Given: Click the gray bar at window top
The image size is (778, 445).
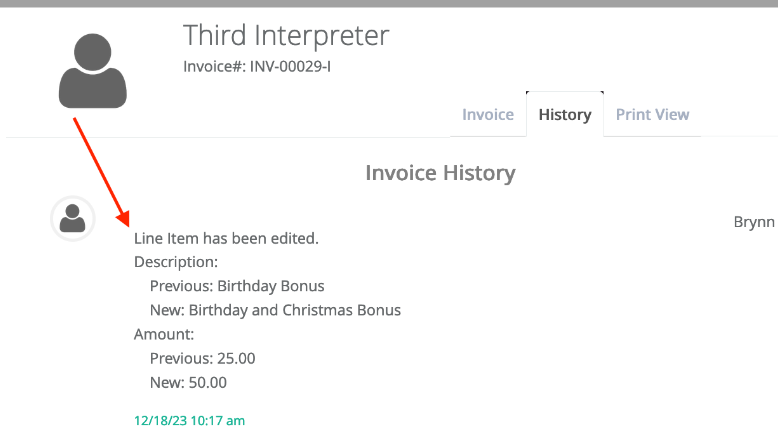Looking at the screenshot, I should click(389, 3).
